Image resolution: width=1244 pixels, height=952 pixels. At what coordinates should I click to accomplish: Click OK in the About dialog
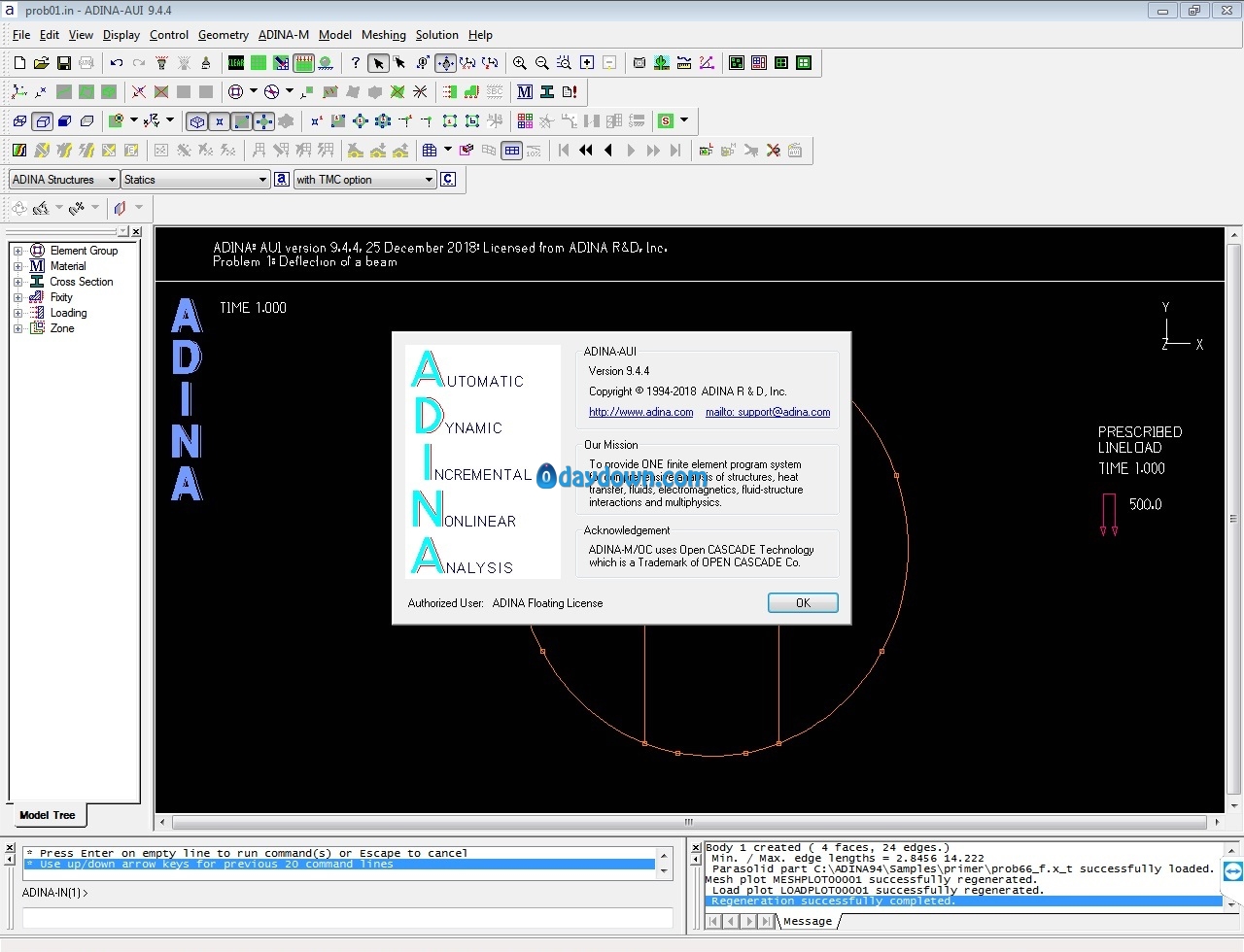point(803,603)
